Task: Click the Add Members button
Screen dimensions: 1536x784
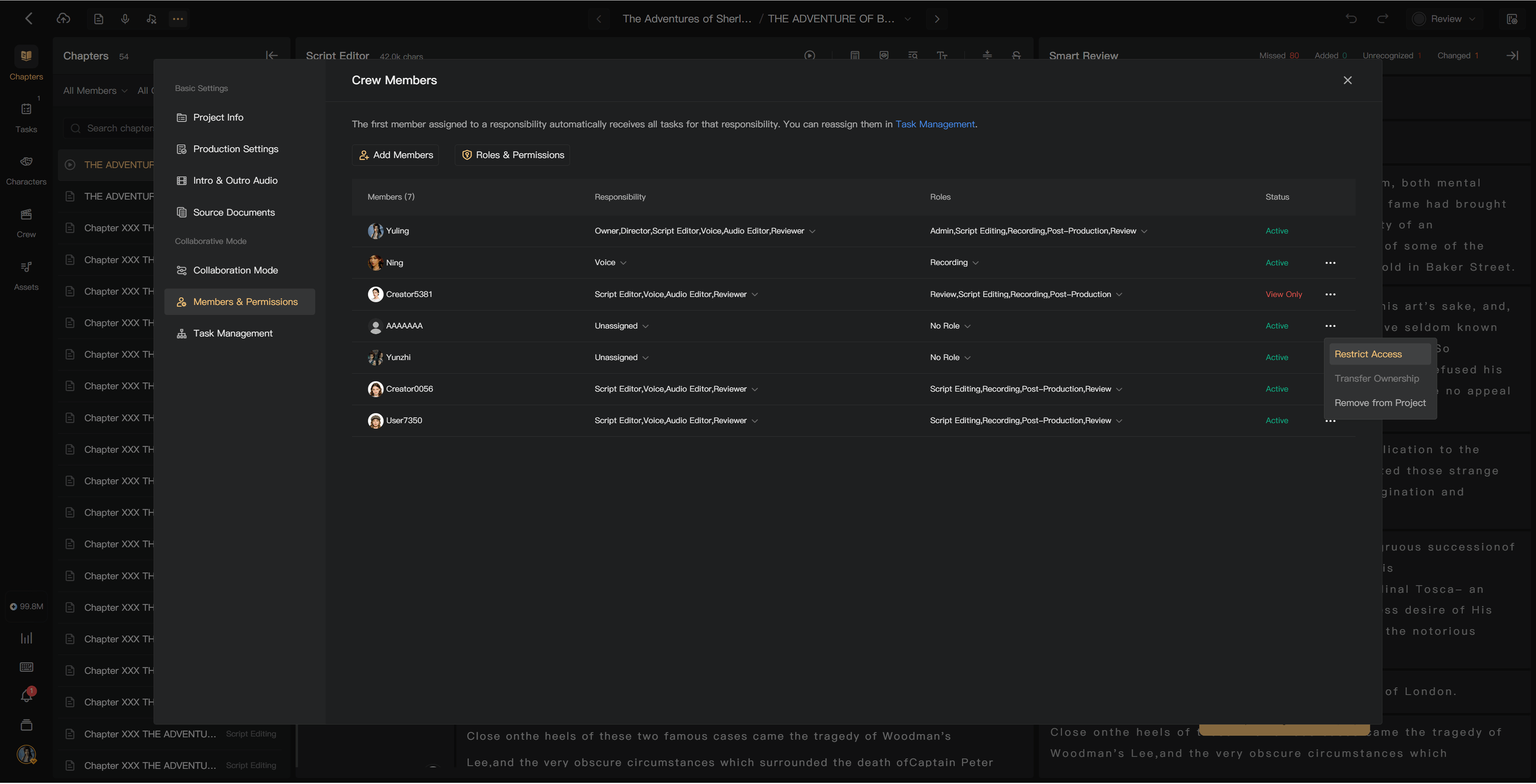Action: click(x=395, y=155)
